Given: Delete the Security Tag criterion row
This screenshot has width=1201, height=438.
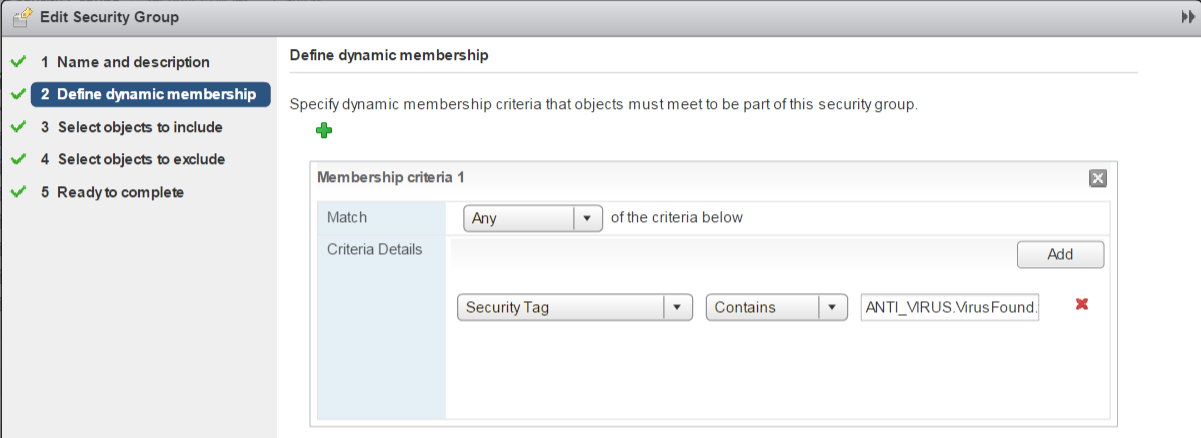Looking at the screenshot, I should pyautogui.click(x=1081, y=304).
